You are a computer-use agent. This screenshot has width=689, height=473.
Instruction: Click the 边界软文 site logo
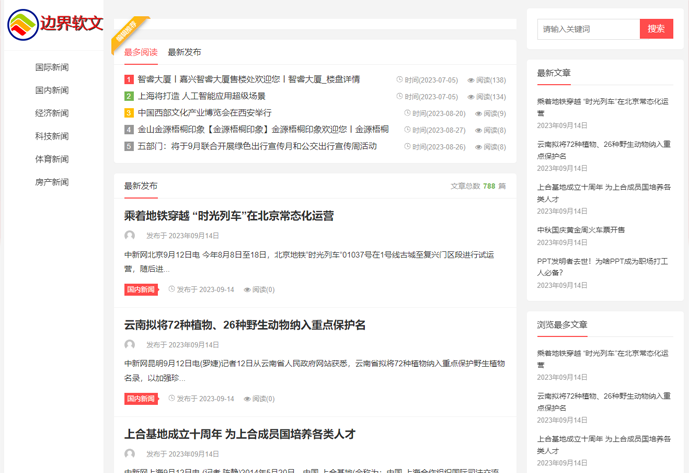click(x=56, y=24)
